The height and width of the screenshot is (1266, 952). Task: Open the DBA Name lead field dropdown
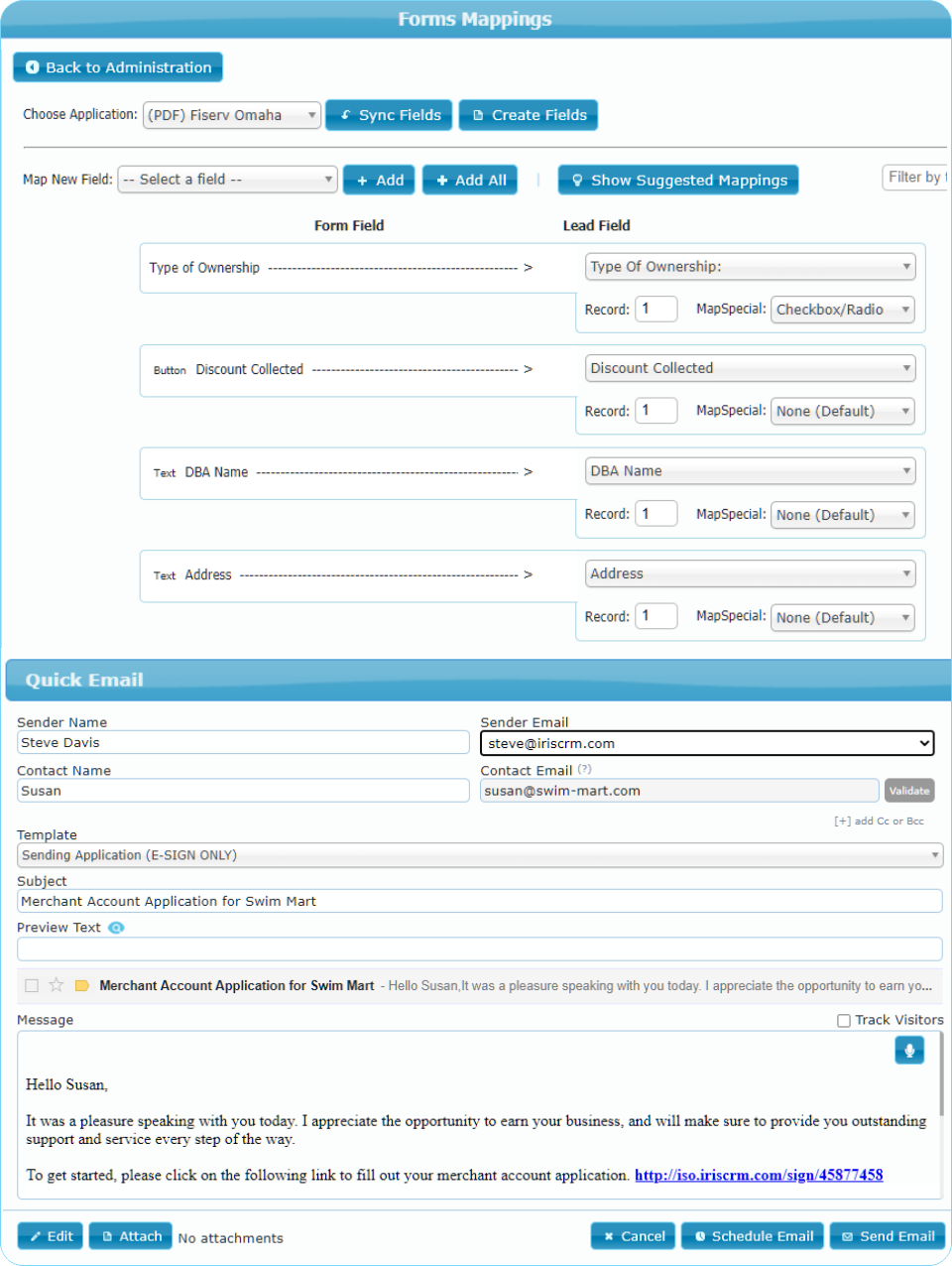(751, 471)
